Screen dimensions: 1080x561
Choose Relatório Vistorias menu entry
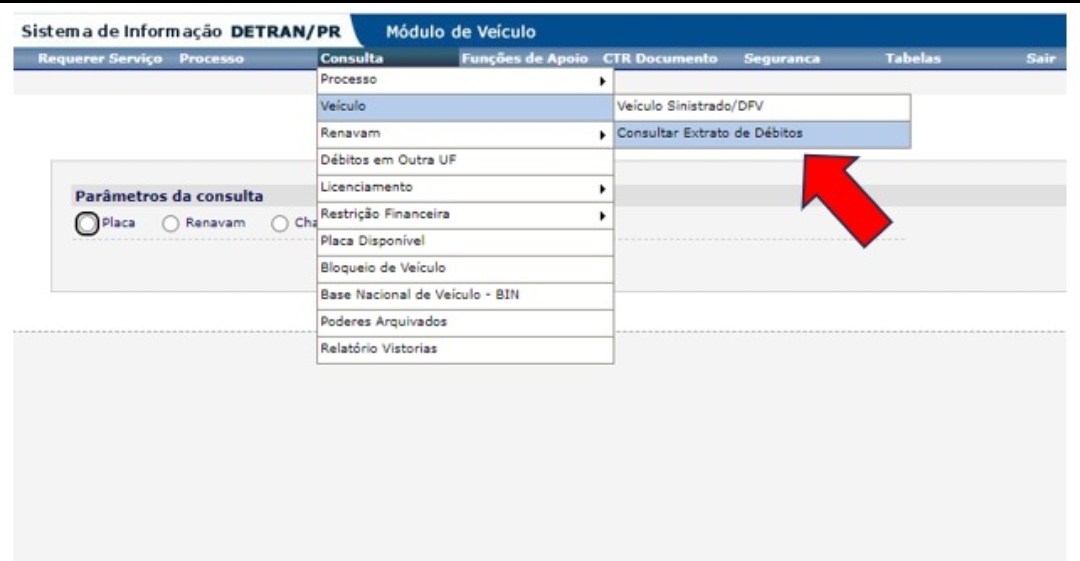(x=465, y=349)
